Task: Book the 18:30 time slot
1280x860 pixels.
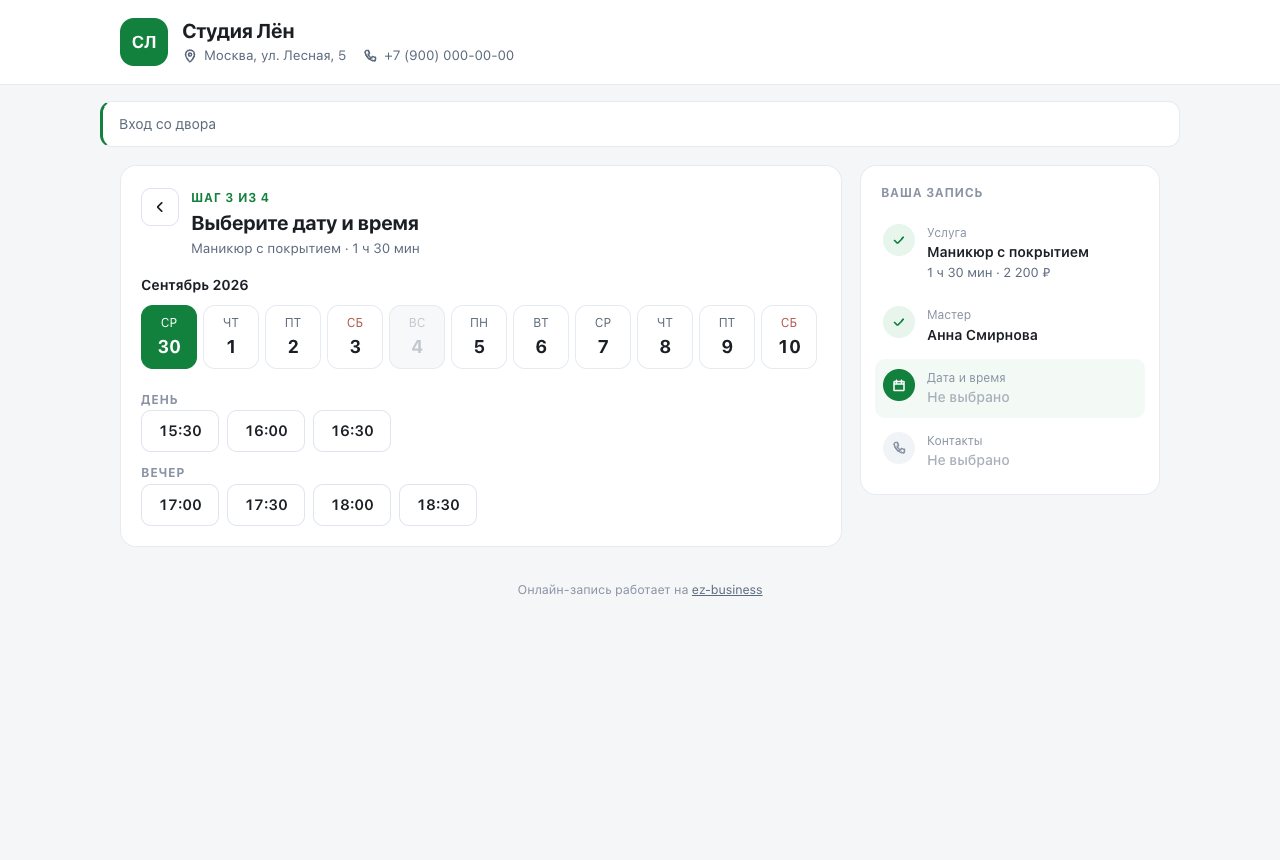Action: pos(438,505)
